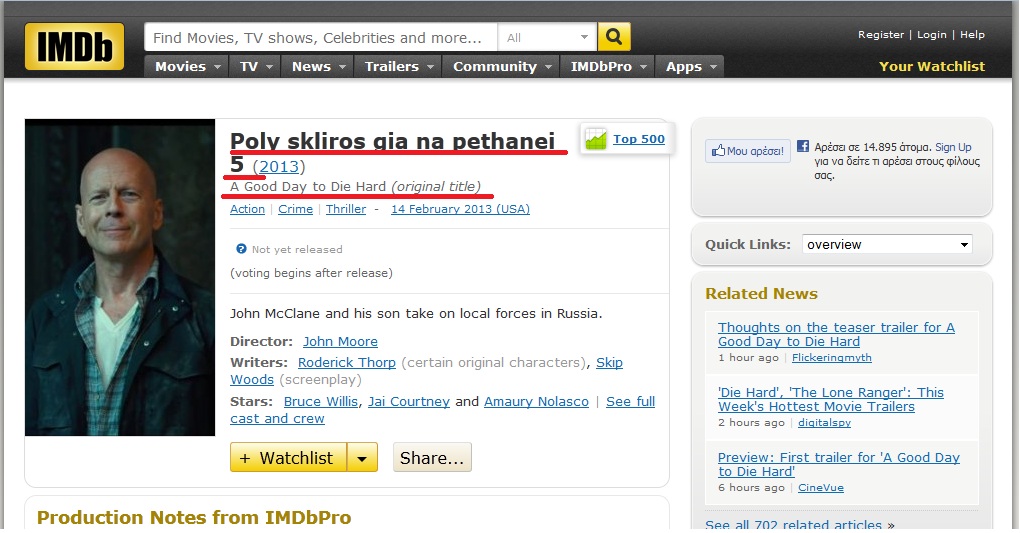The width and height of the screenshot is (1020, 533).
Task: Open the CineVue source link
Action: point(821,487)
